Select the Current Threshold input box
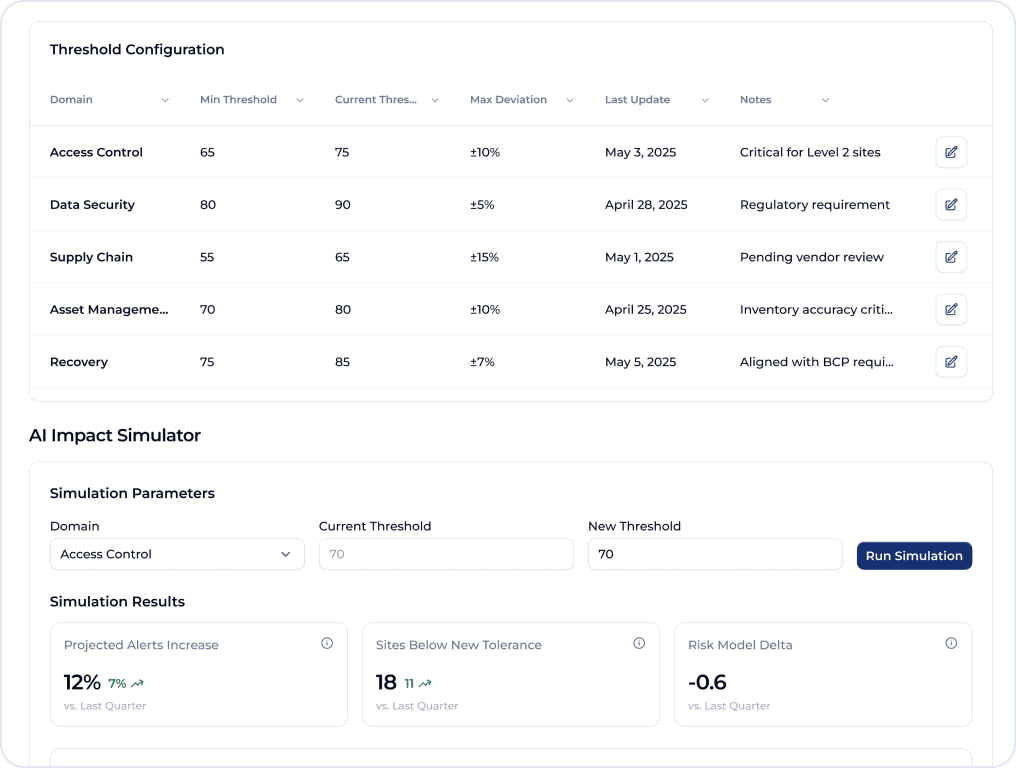Viewport: 1016px width, 768px height. [446, 554]
